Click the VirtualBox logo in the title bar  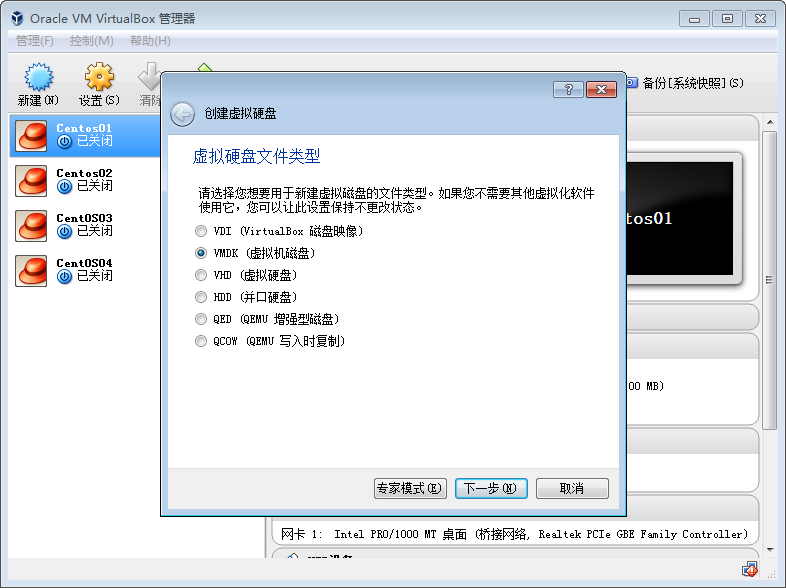[17, 19]
